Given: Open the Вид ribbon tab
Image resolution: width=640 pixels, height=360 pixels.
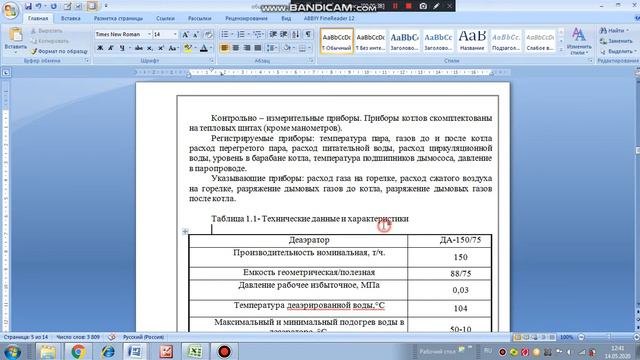Looking at the screenshot, I should click(x=286, y=18).
